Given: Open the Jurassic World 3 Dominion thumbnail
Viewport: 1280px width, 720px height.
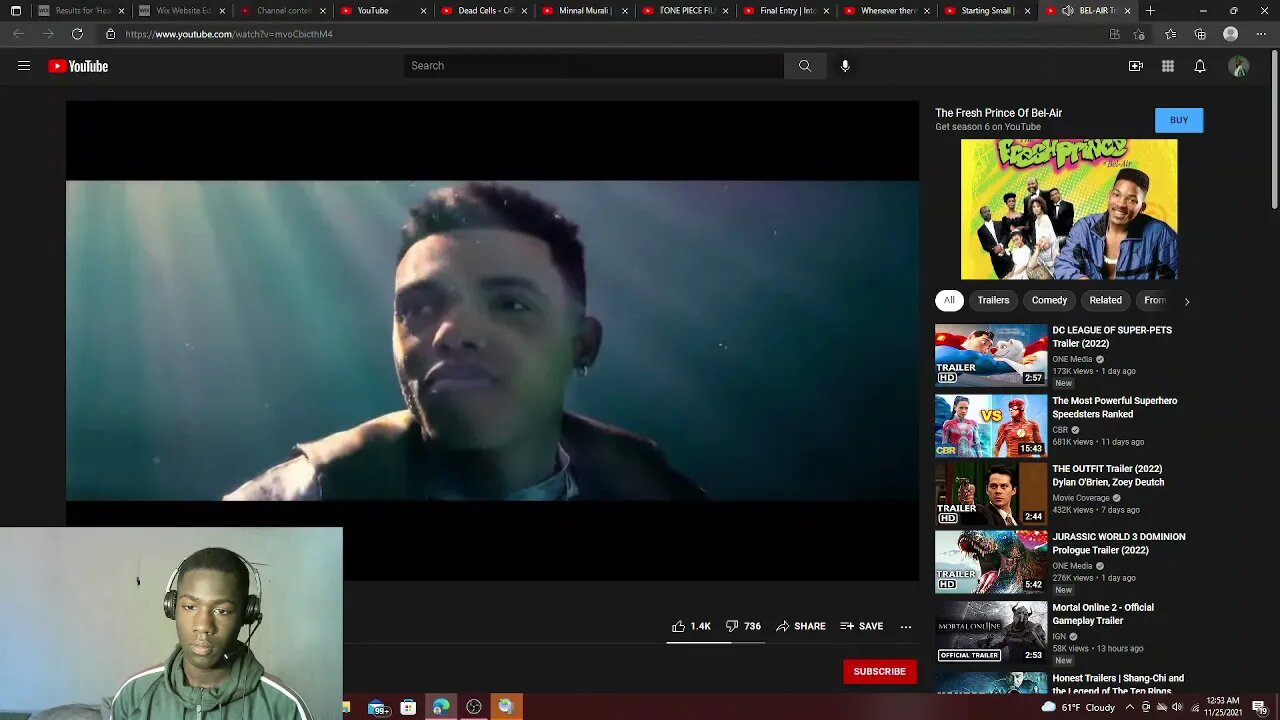Looking at the screenshot, I should click(x=991, y=562).
